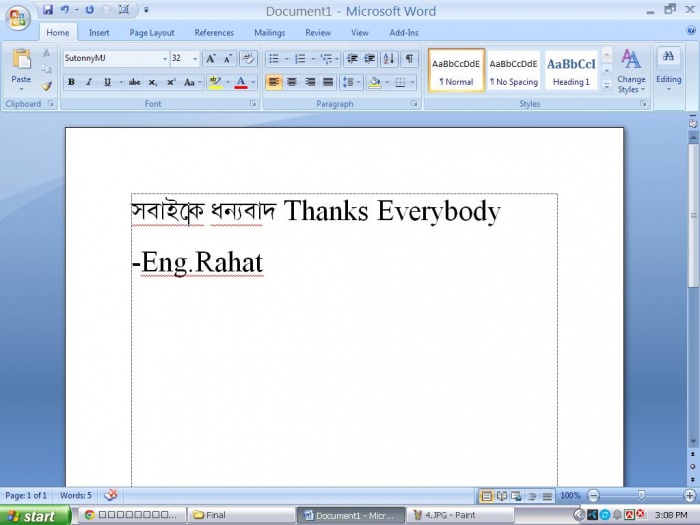The height and width of the screenshot is (525, 700).
Task: Activate the Format Painter brush
Action: (x=46, y=86)
